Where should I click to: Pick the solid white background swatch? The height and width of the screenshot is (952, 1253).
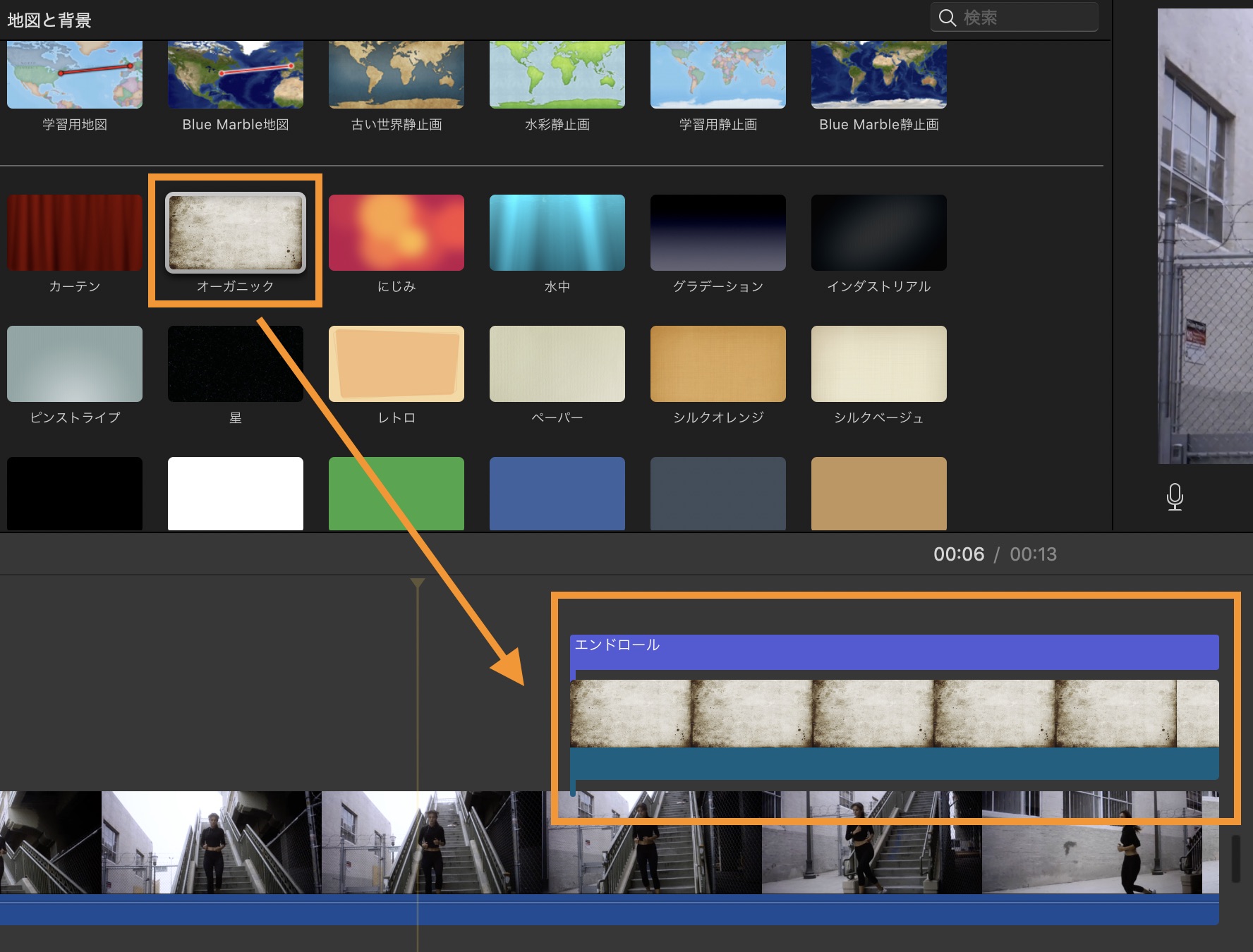236,494
